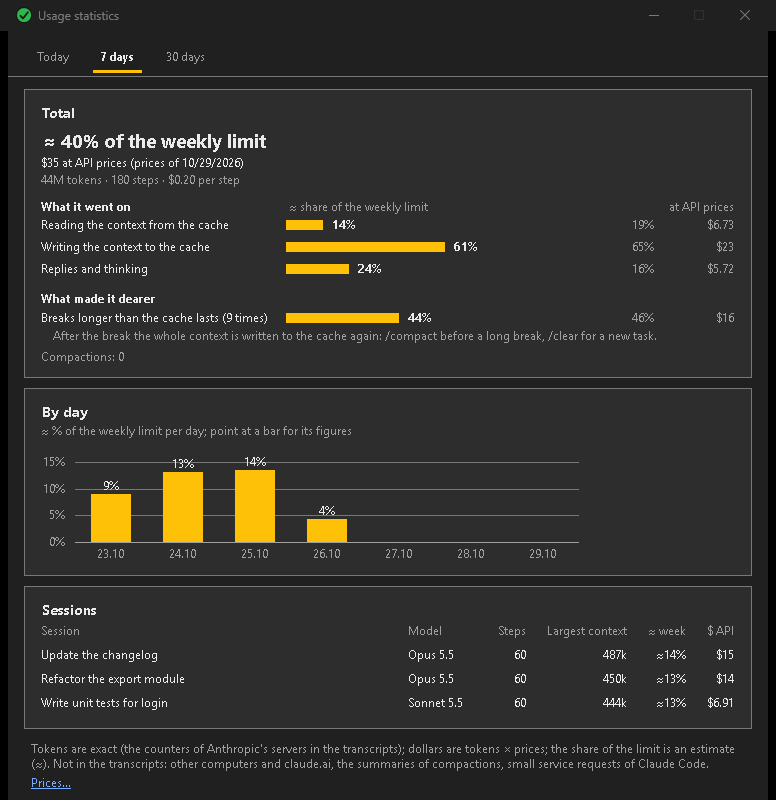Screen dimensions: 776x800
Task: Click the 'What made it dearer' heading
Action: (x=98, y=299)
